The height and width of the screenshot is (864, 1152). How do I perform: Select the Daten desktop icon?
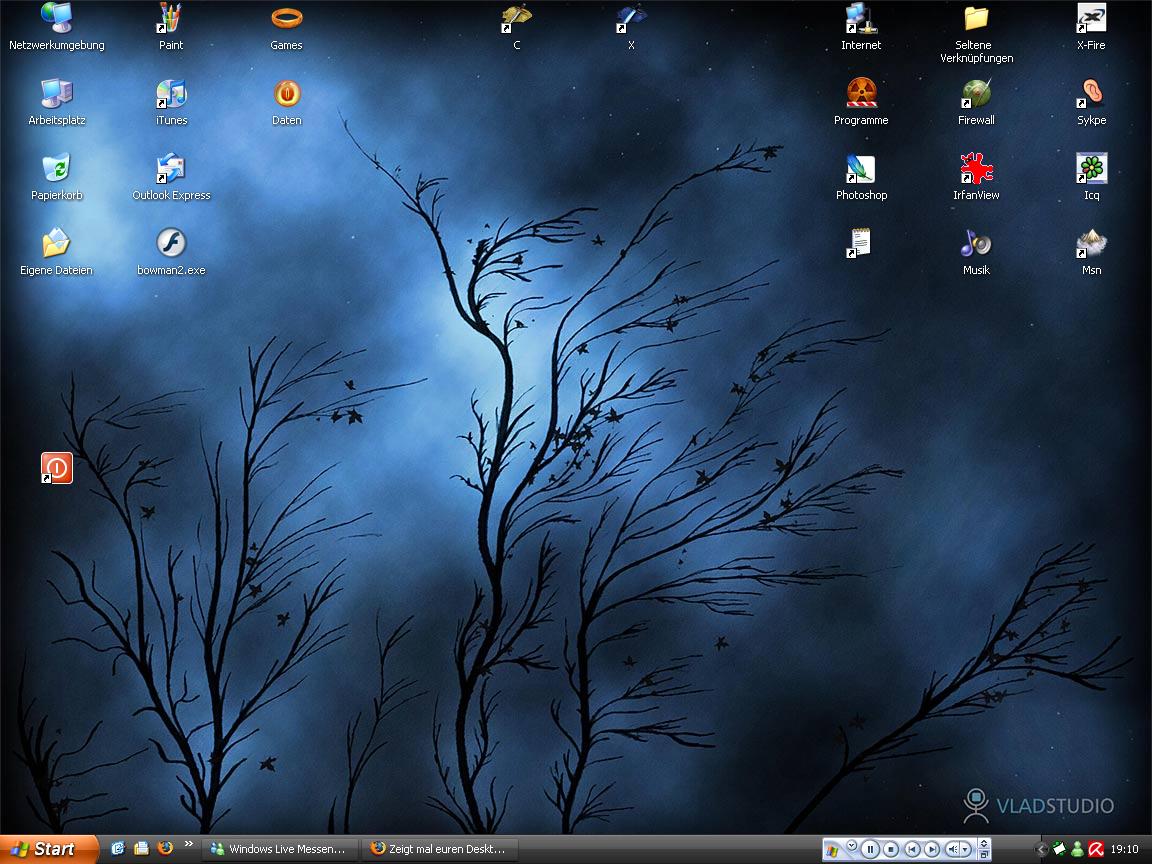287,102
